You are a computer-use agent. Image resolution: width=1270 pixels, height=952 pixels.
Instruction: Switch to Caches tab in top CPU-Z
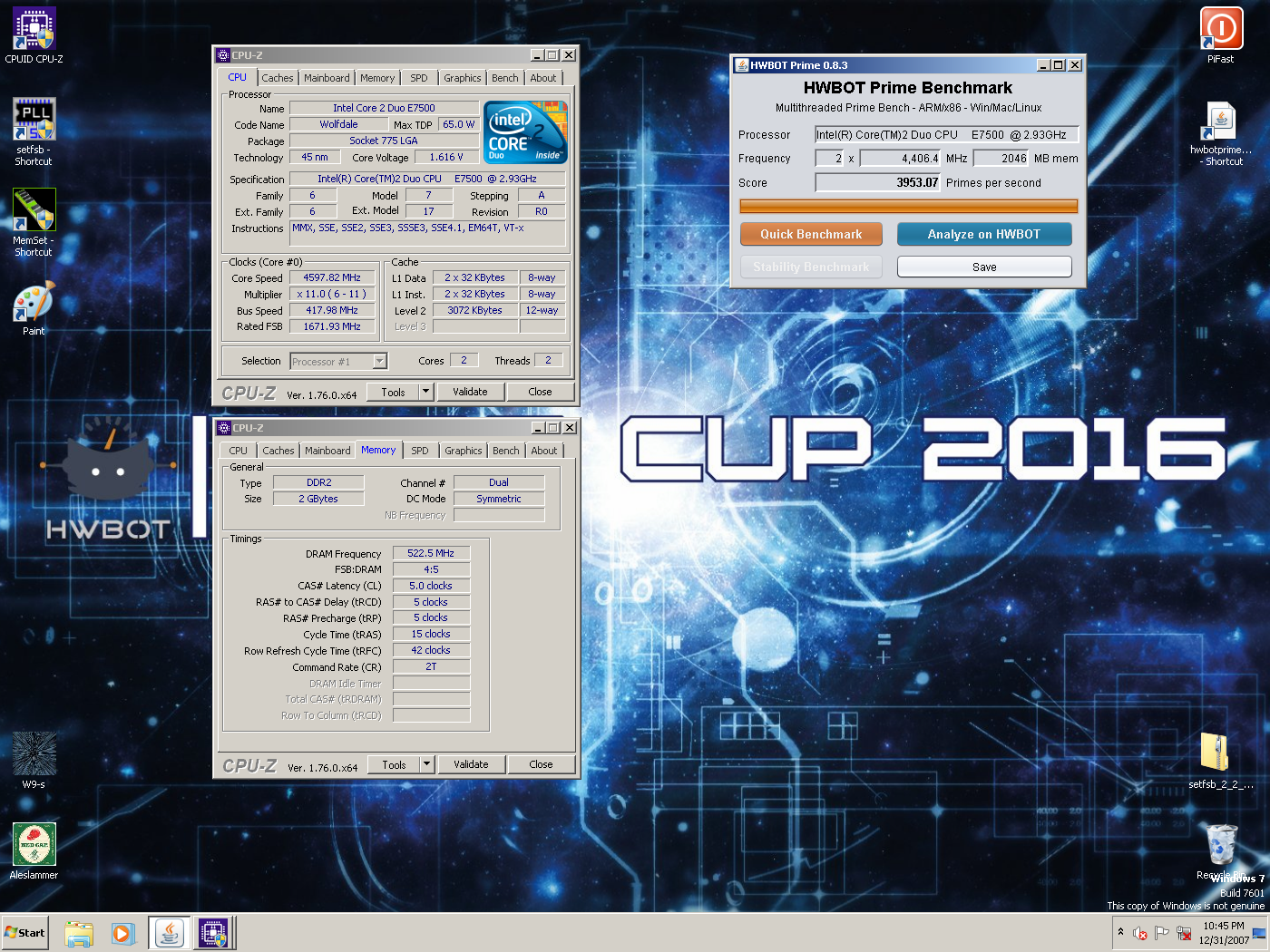278,78
